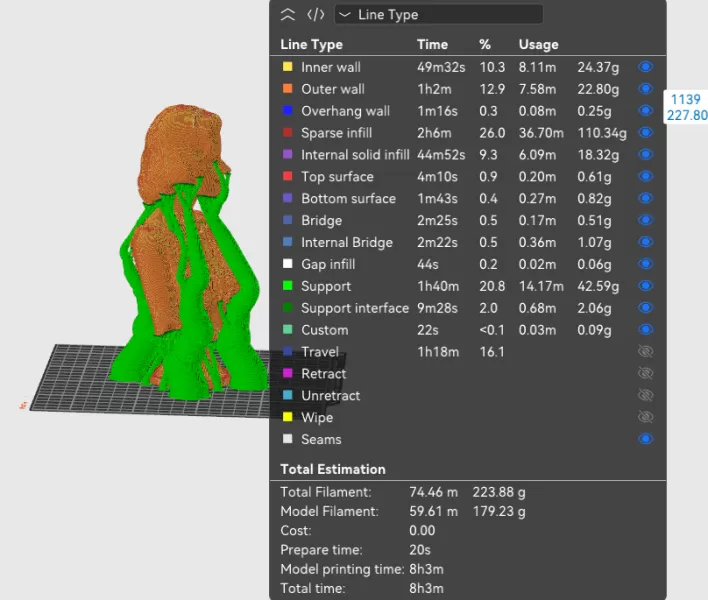Click the G-code view code icon
The height and width of the screenshot is (600, 708).
(316, 15)
